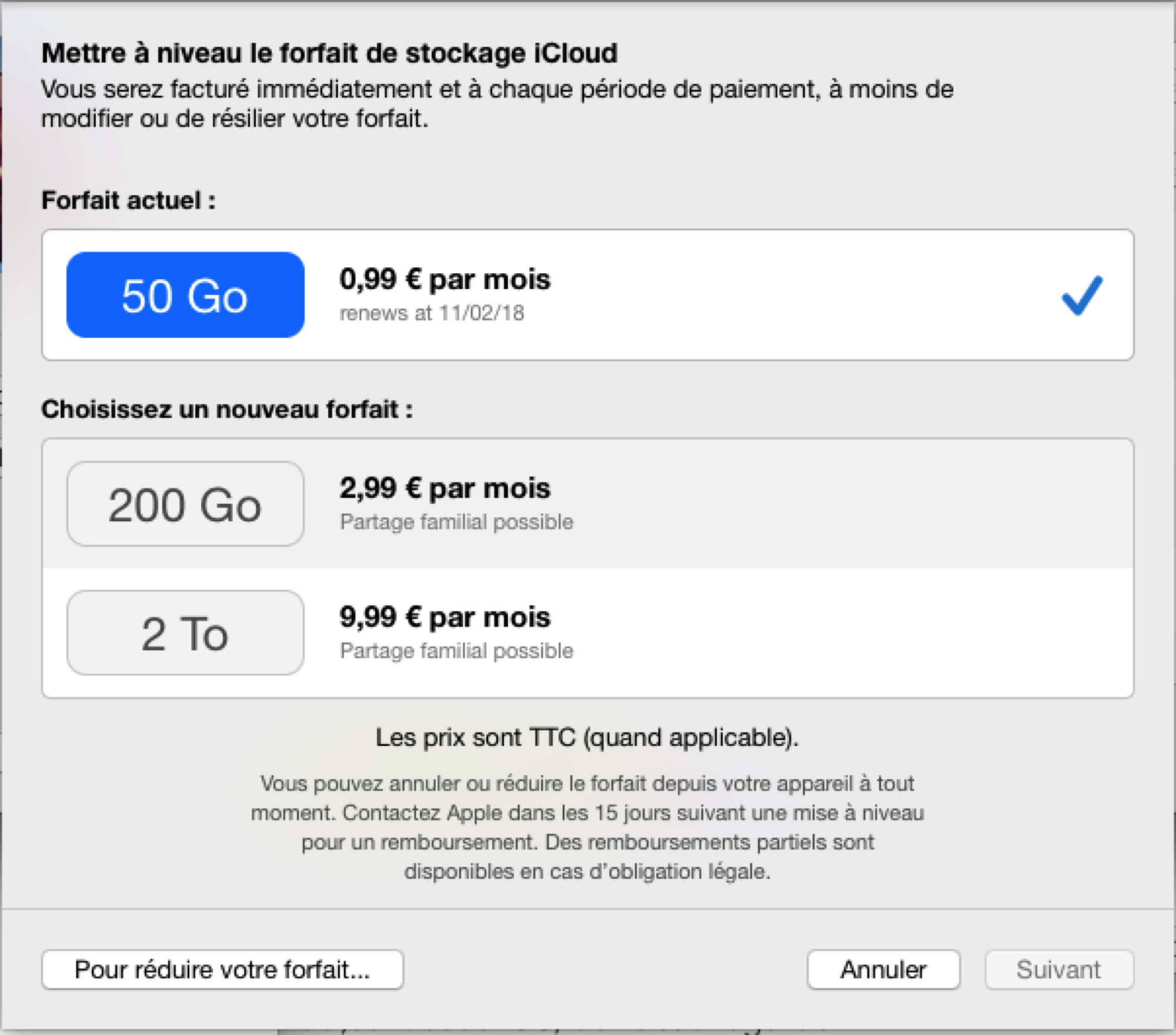Image resolution: width=1176 pixels, height=1035 pixels.
Task: Open Pour réduire votre forfait… options
Action: [222, 970]
